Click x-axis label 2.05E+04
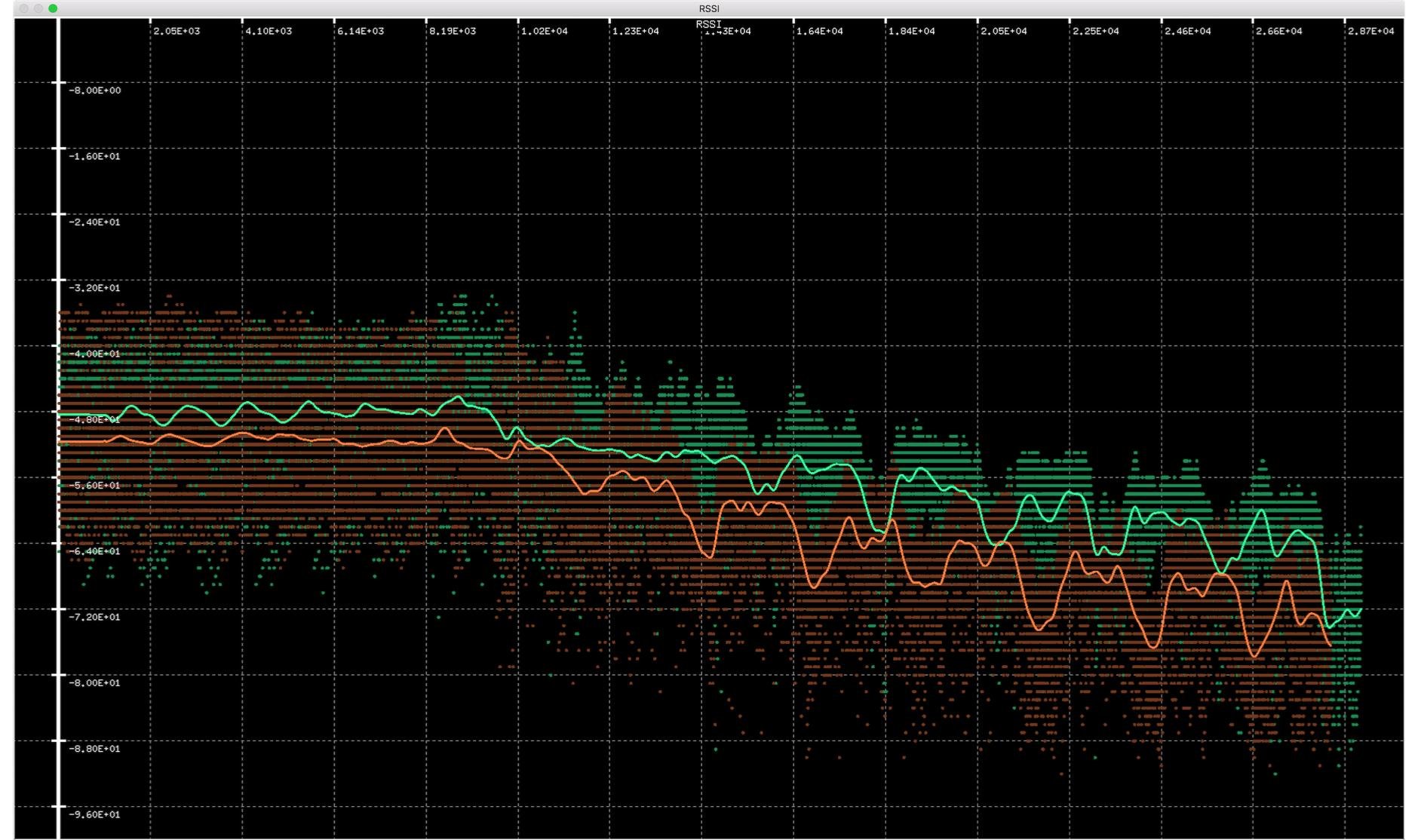Image resolution: width=1418 pixels, height=840 pixels. coord(1004,31)
